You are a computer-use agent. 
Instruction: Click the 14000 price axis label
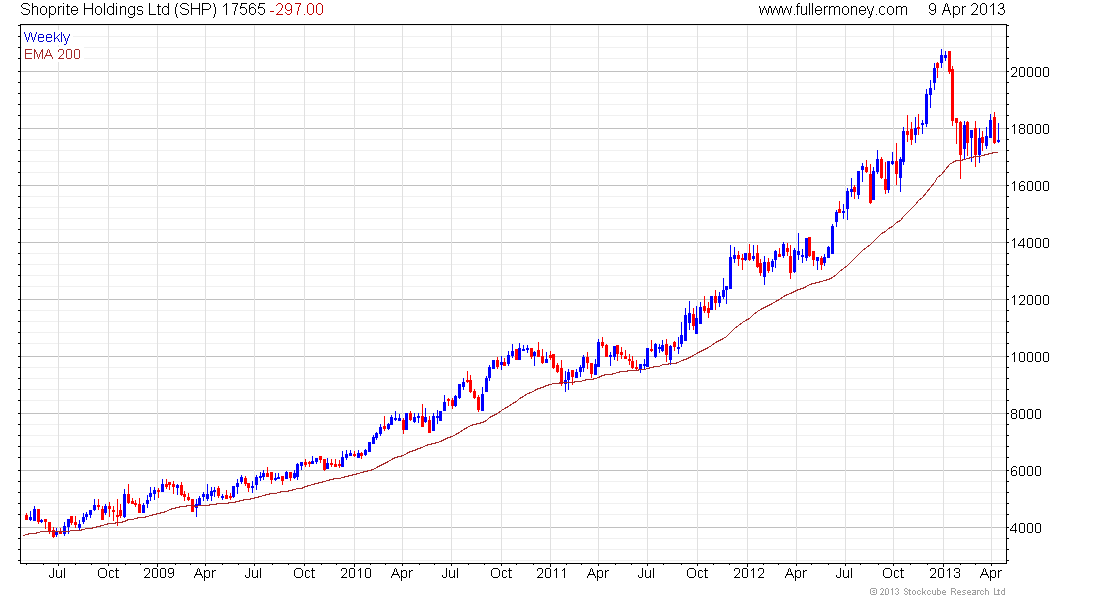click(x=1030, y=244)
